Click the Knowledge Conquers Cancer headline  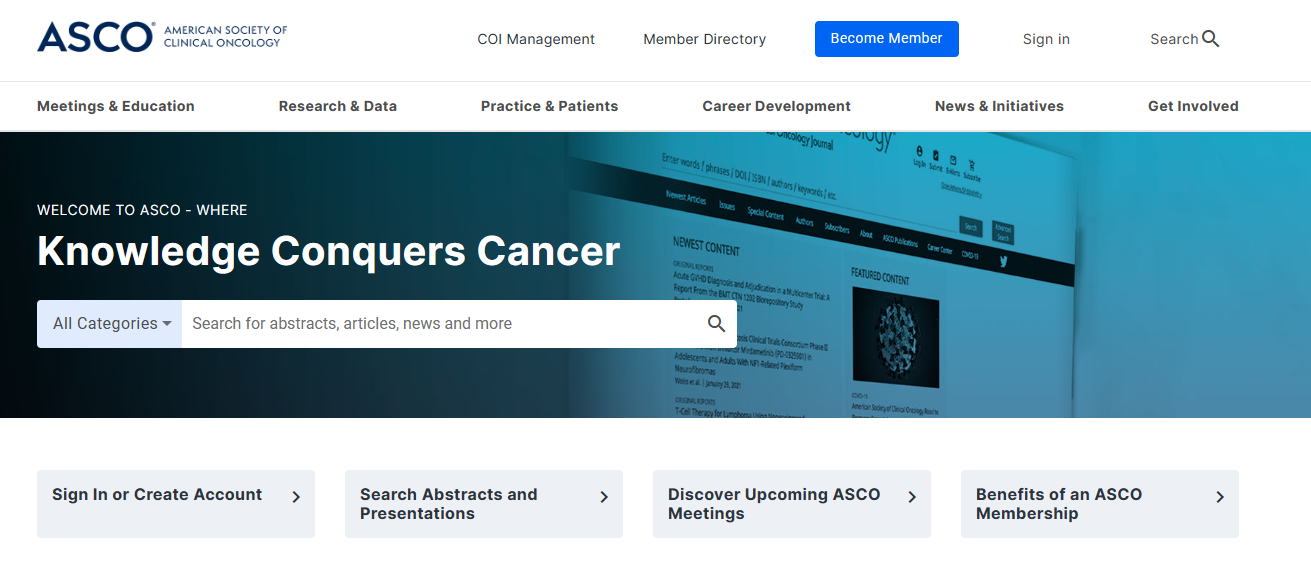pos(329,251)
